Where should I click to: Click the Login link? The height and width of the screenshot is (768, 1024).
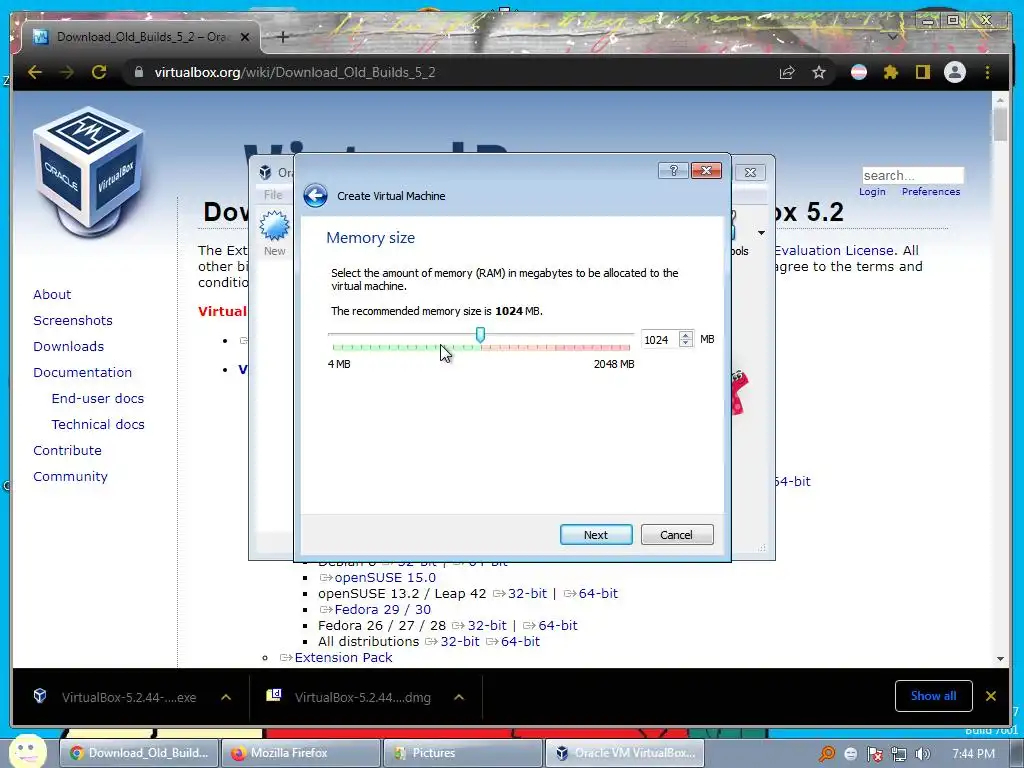click(872, 191)
